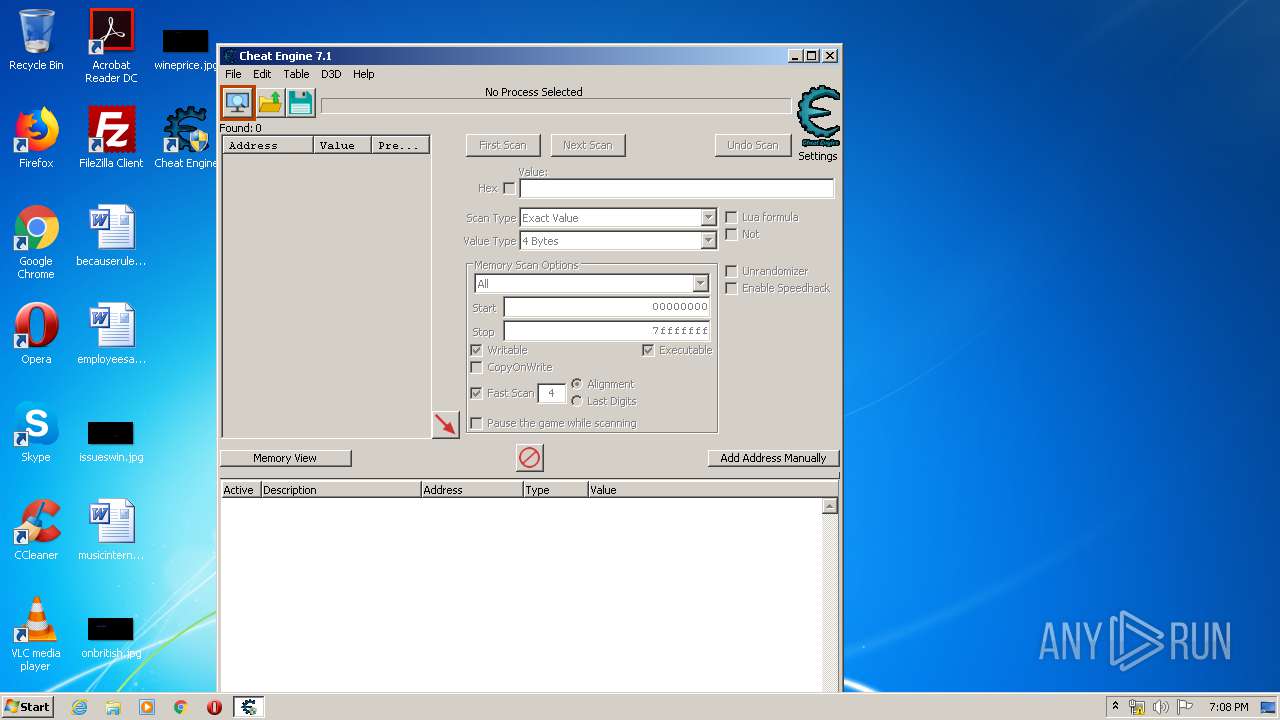Launch Skype desktop shortcut

(36, 432)
